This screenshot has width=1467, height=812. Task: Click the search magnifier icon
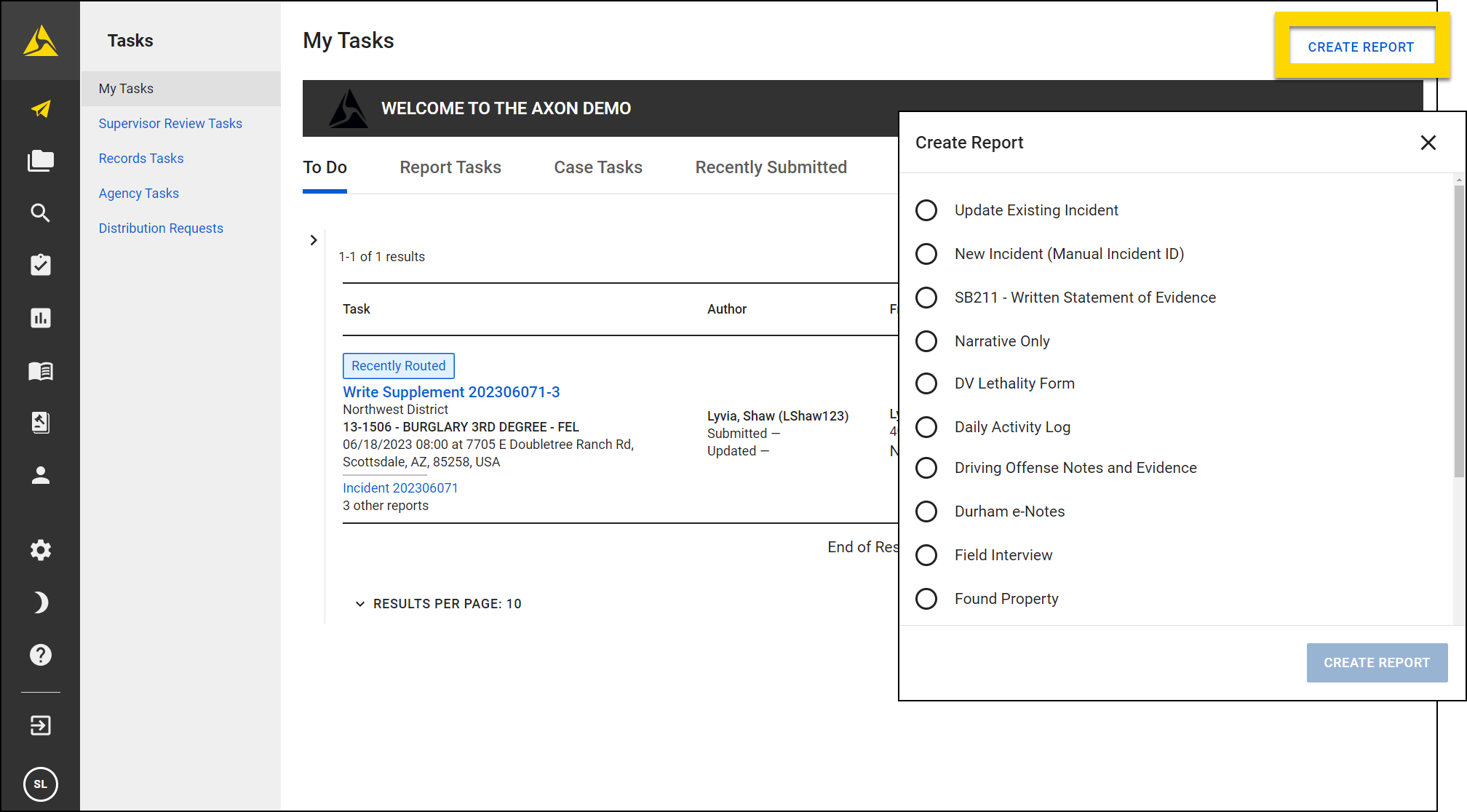(x=40, y=212)
